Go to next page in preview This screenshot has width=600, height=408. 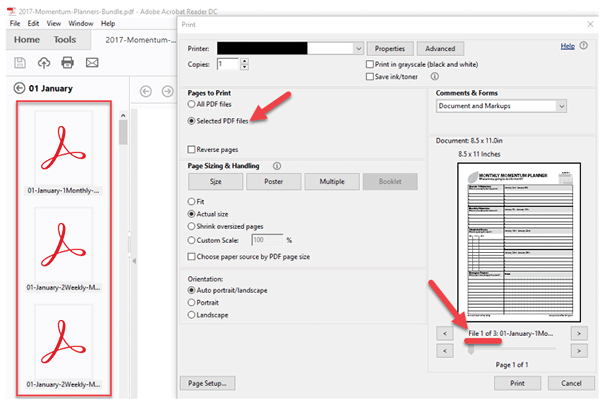click(x=579, y=351)
